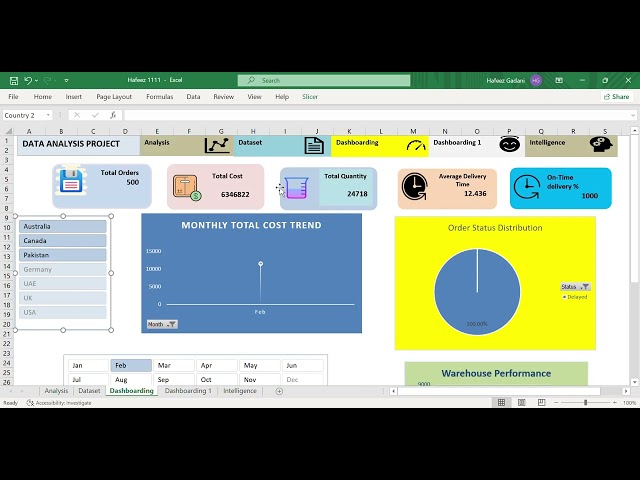Click the Search box in title bar
The image size is (640, 480).
point(324,80)
